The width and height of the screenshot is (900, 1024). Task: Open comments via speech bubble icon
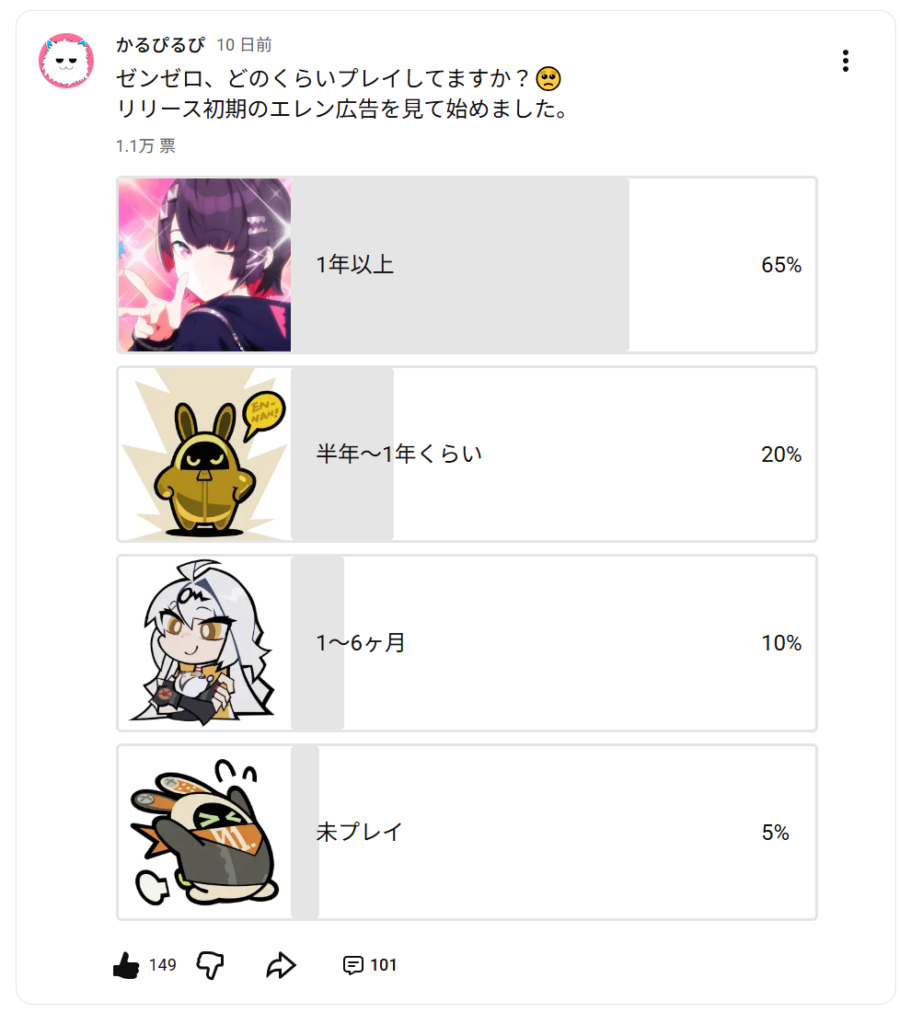pyautogui.click(x=353, y=965)
